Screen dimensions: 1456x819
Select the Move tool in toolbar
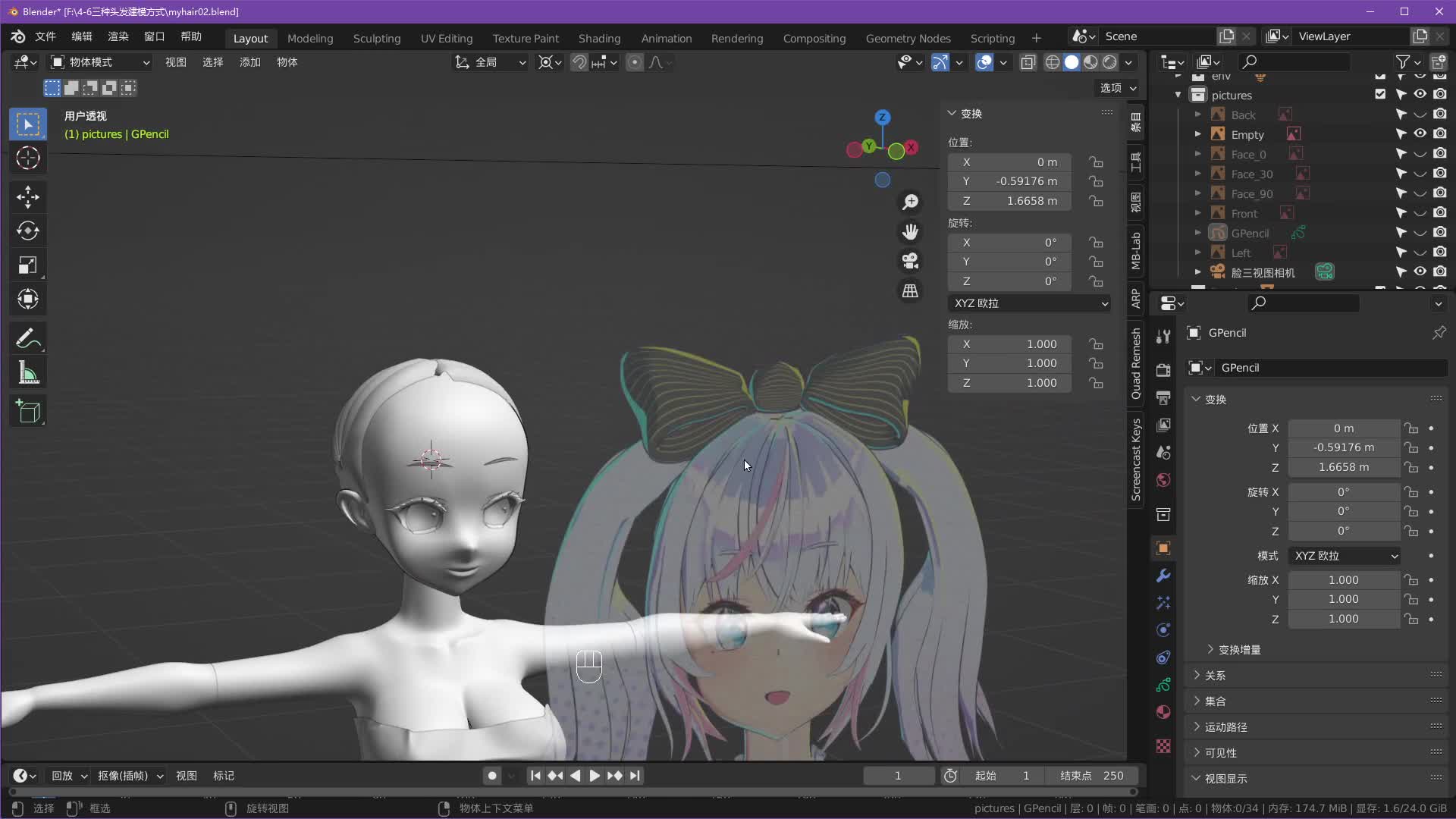(x=28, y=197)
